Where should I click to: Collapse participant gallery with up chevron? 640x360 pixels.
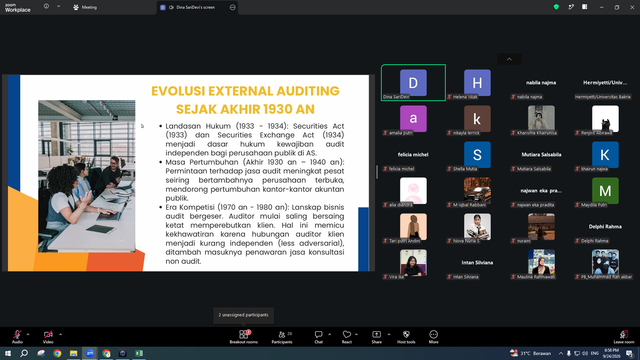[x=509, y=59]
